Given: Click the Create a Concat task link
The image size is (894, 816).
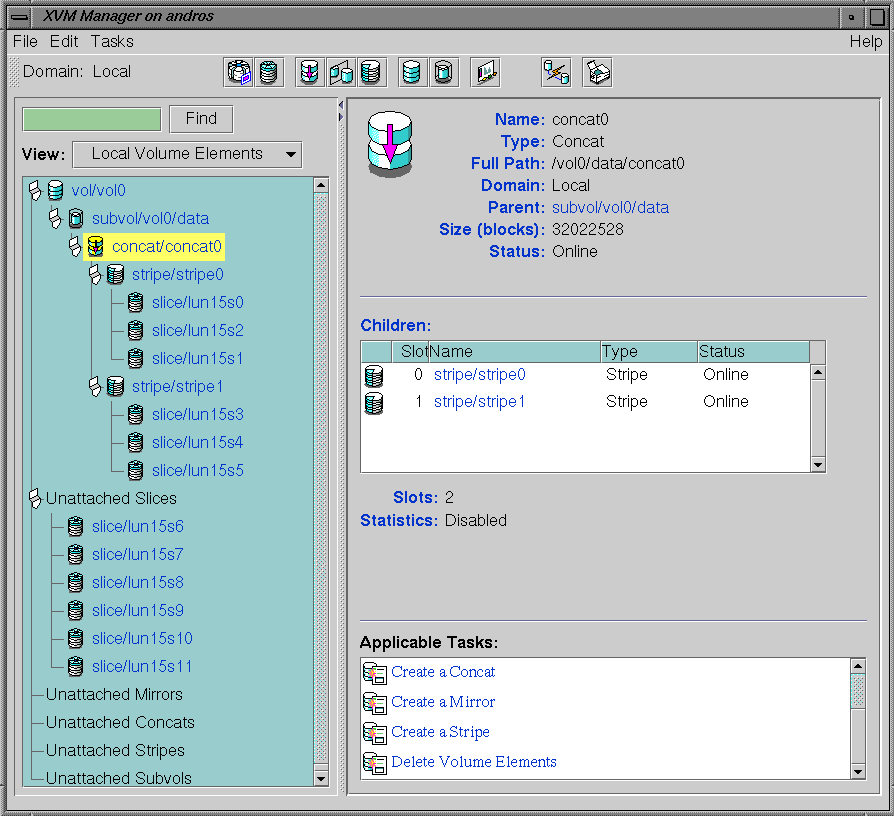Looking at the screenshot, I should click(443, 672).
